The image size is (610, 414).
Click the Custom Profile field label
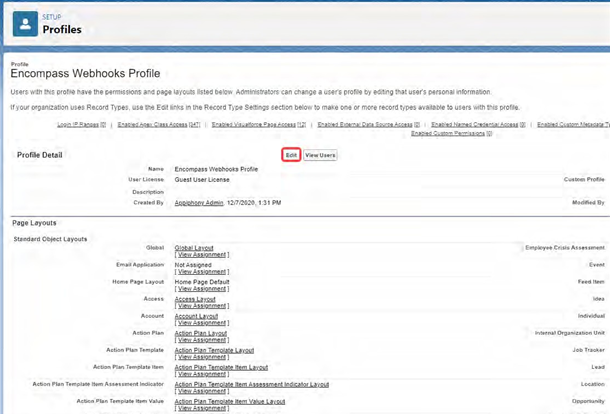click(584, 180)
